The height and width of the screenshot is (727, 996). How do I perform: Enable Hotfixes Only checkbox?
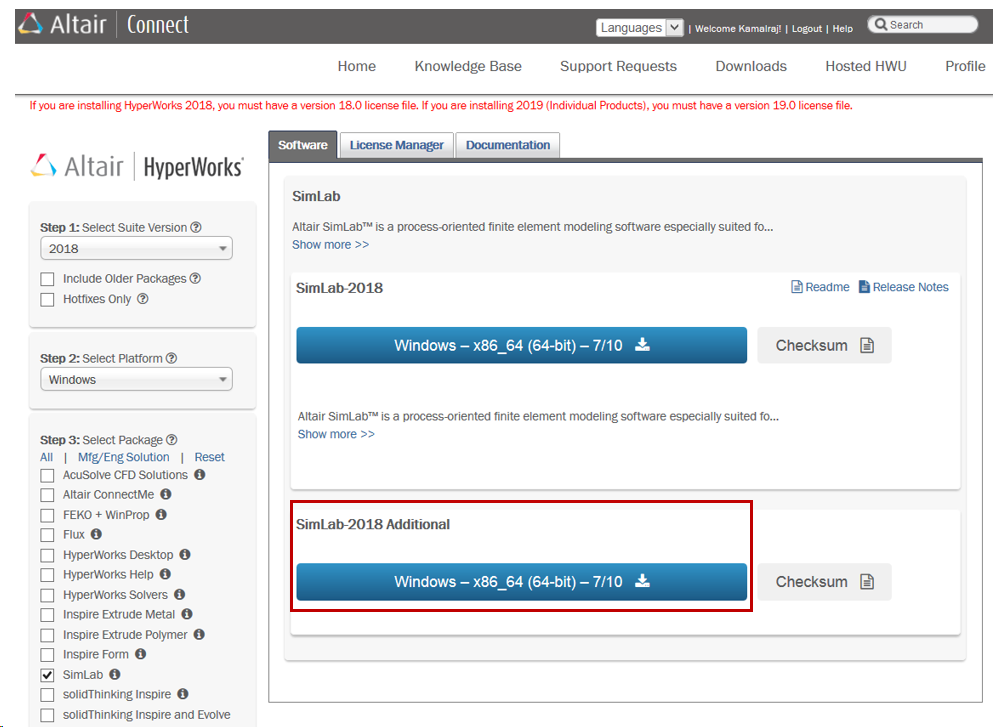coord(48,300)
